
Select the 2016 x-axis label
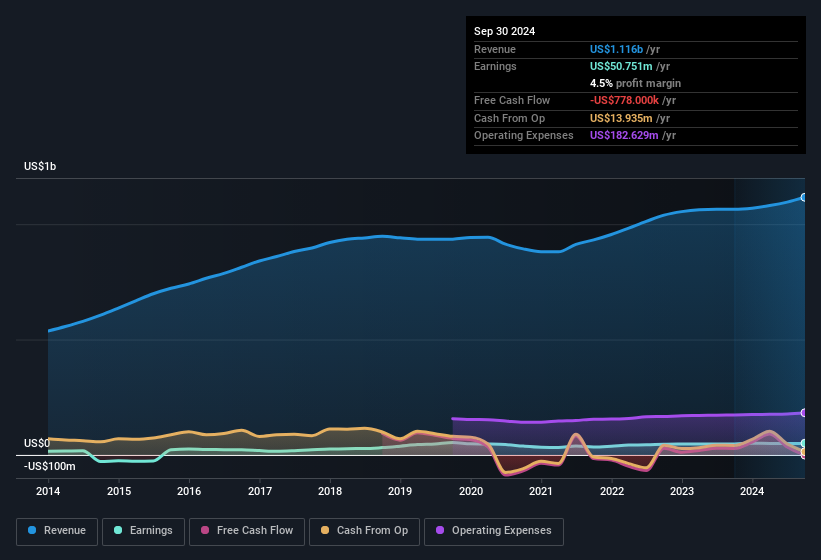[189, 491]
